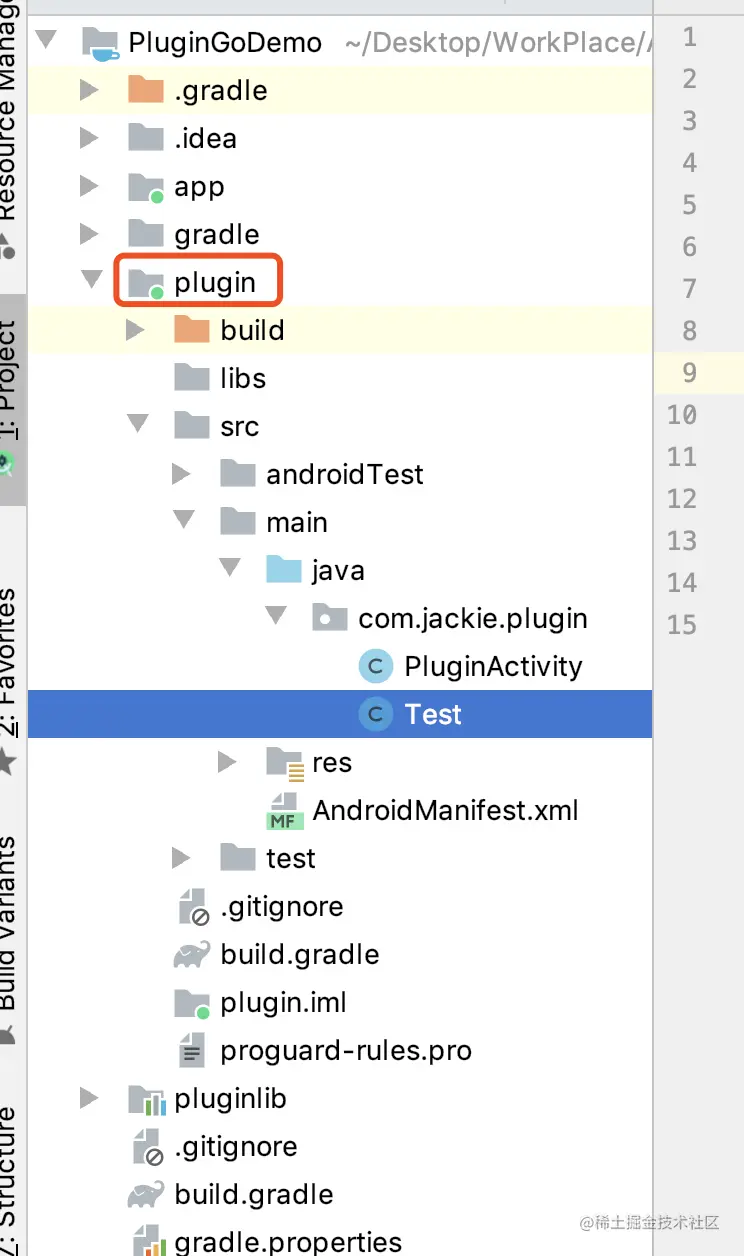
Task: Collapse the PluginGoDemo root node
Action: 44,42
